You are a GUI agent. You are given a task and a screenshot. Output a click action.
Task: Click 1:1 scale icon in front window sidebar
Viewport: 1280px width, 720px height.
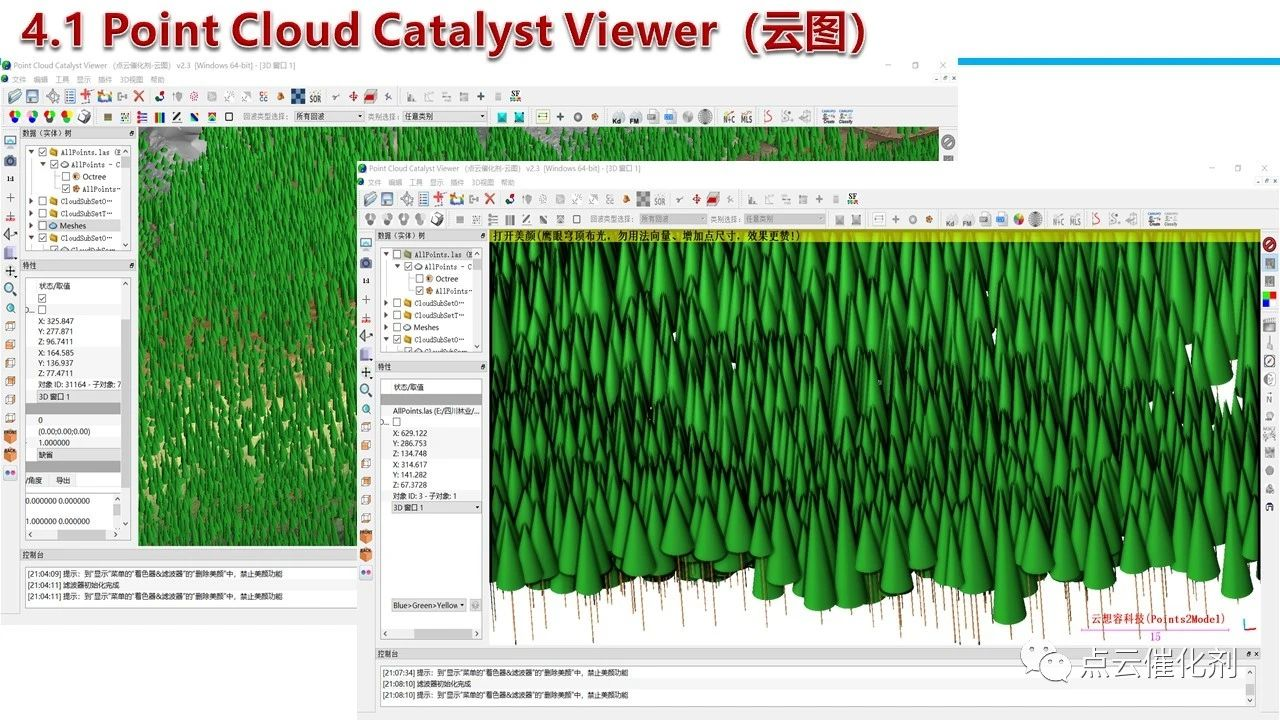click(366, 280)
